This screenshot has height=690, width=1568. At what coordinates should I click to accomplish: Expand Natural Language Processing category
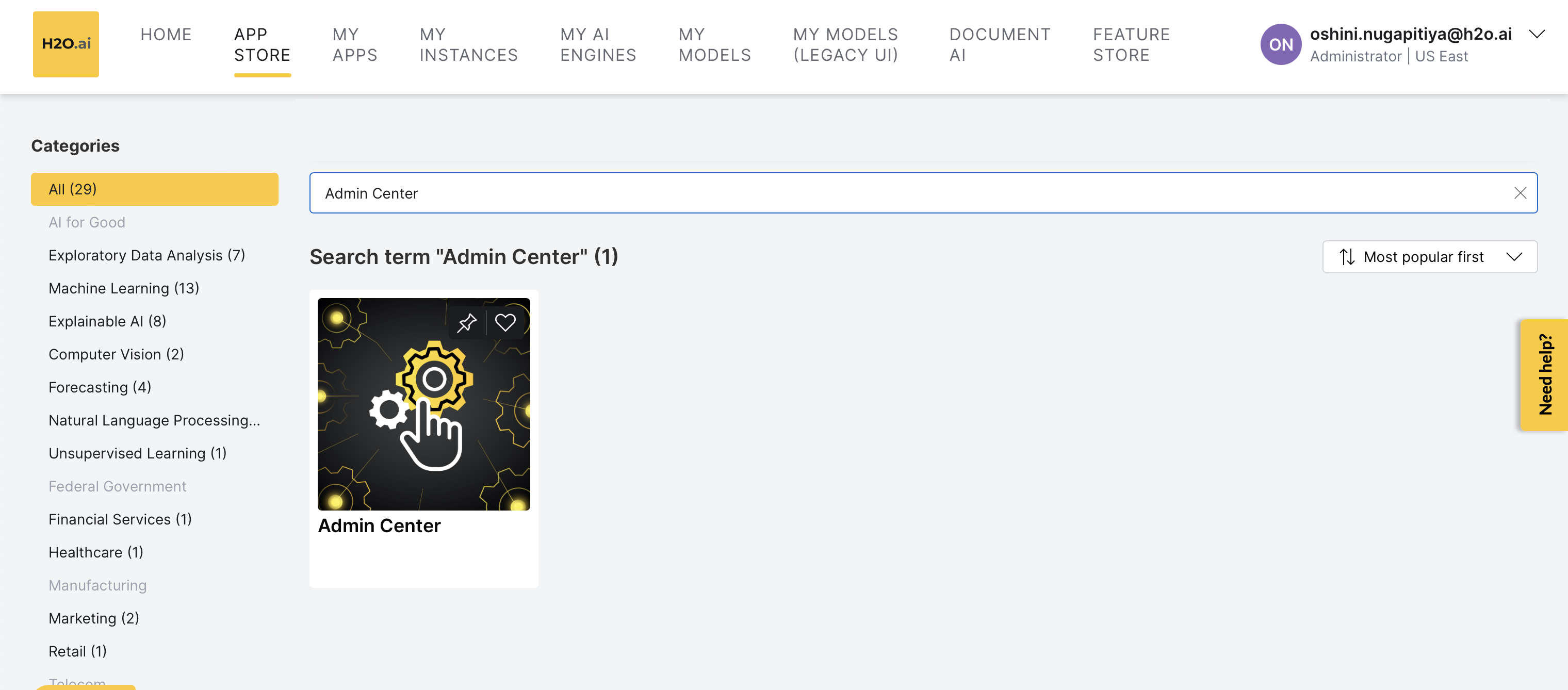tap(154, 420)
